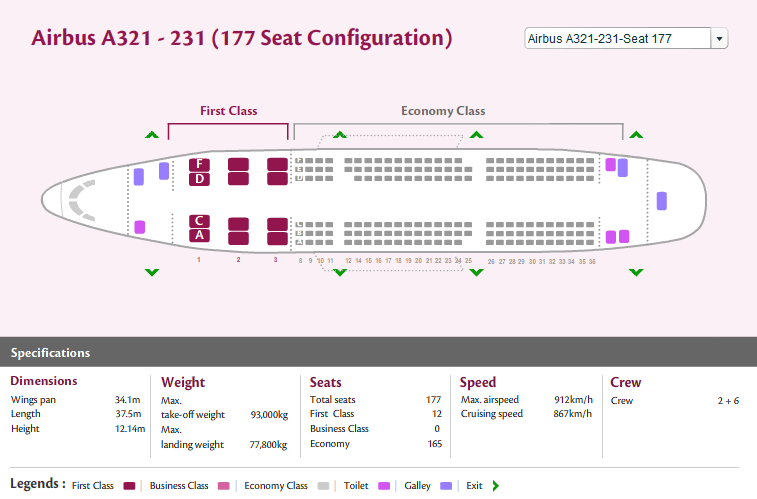This screenshot has height=499, width=757.
Task: Open the aircraft configuration dropdown arrow
Action: coord(719,39)
